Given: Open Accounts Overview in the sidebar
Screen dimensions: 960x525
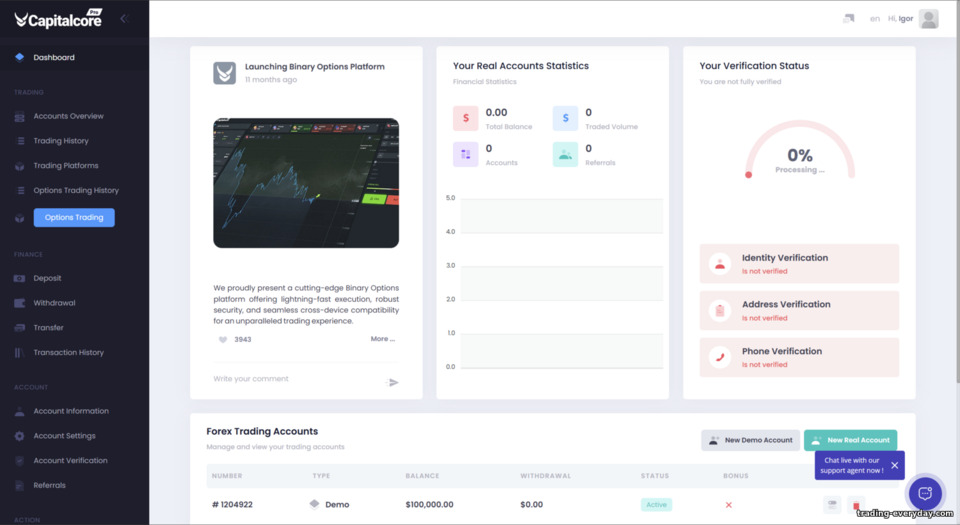Looking at the screenshot, I should coord(68,116).
